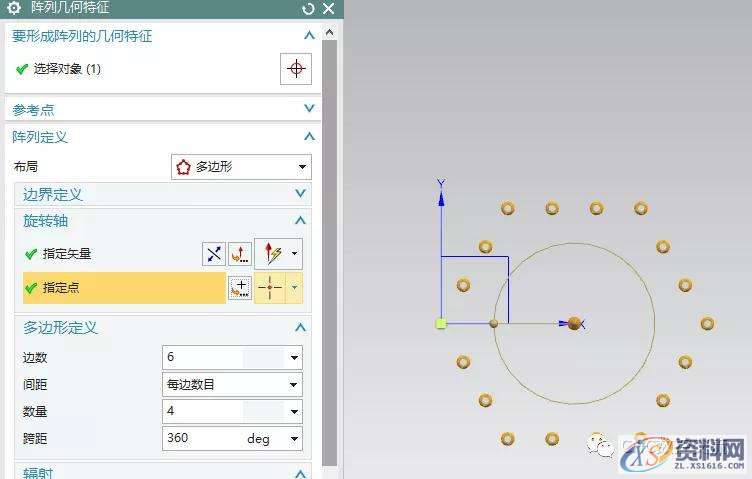Expand the 边界定义 section

pos(300,194)
